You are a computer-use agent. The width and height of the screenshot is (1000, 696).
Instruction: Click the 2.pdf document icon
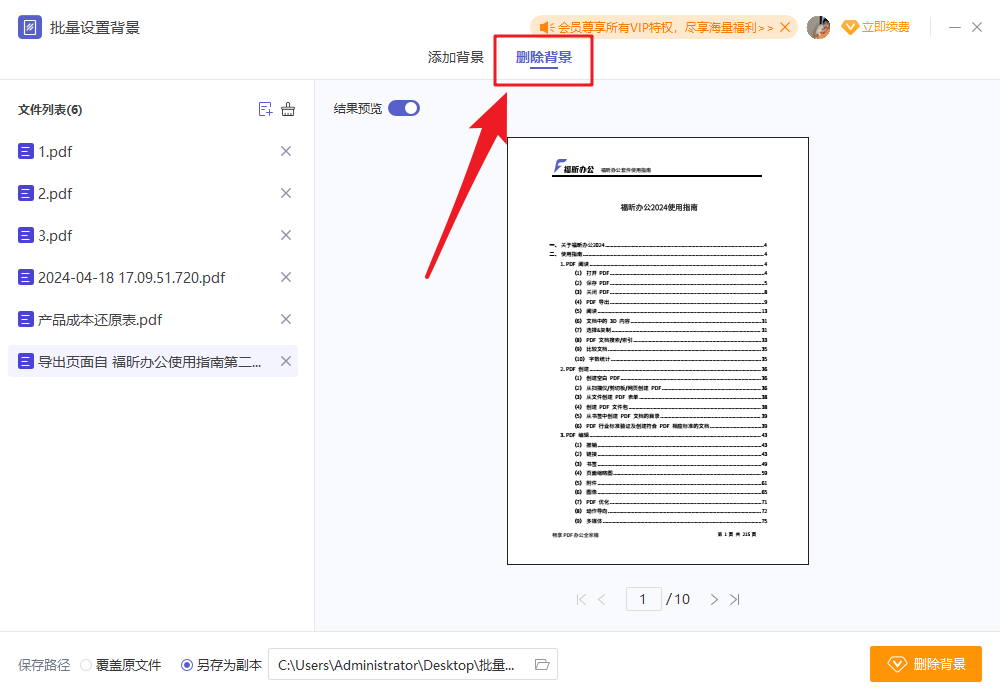point(26,193)
